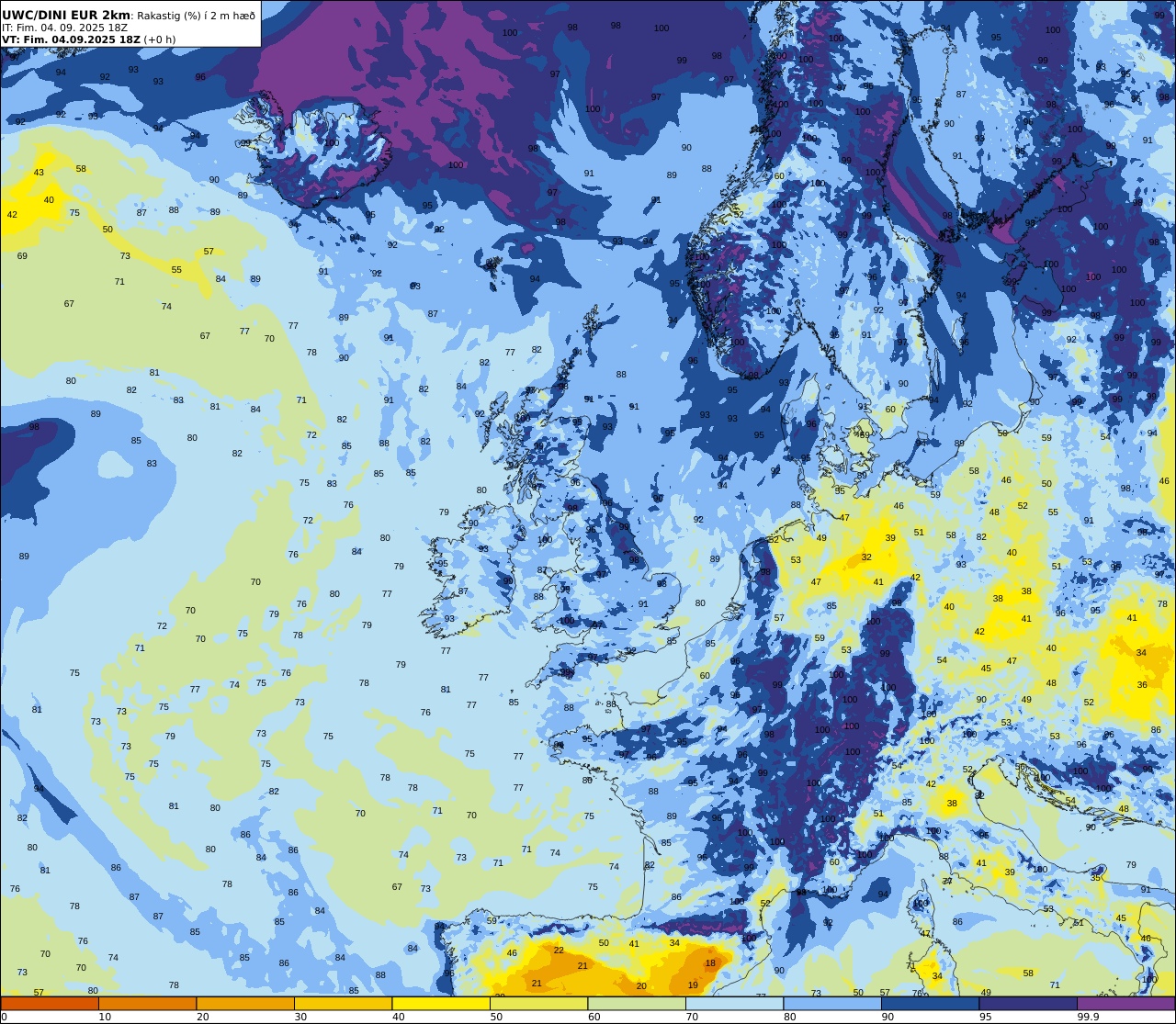This screenshot has height=1024, width=1176.
Task: Click the humidity value 69 in the Atlantic
Action: tap(22, 256)
